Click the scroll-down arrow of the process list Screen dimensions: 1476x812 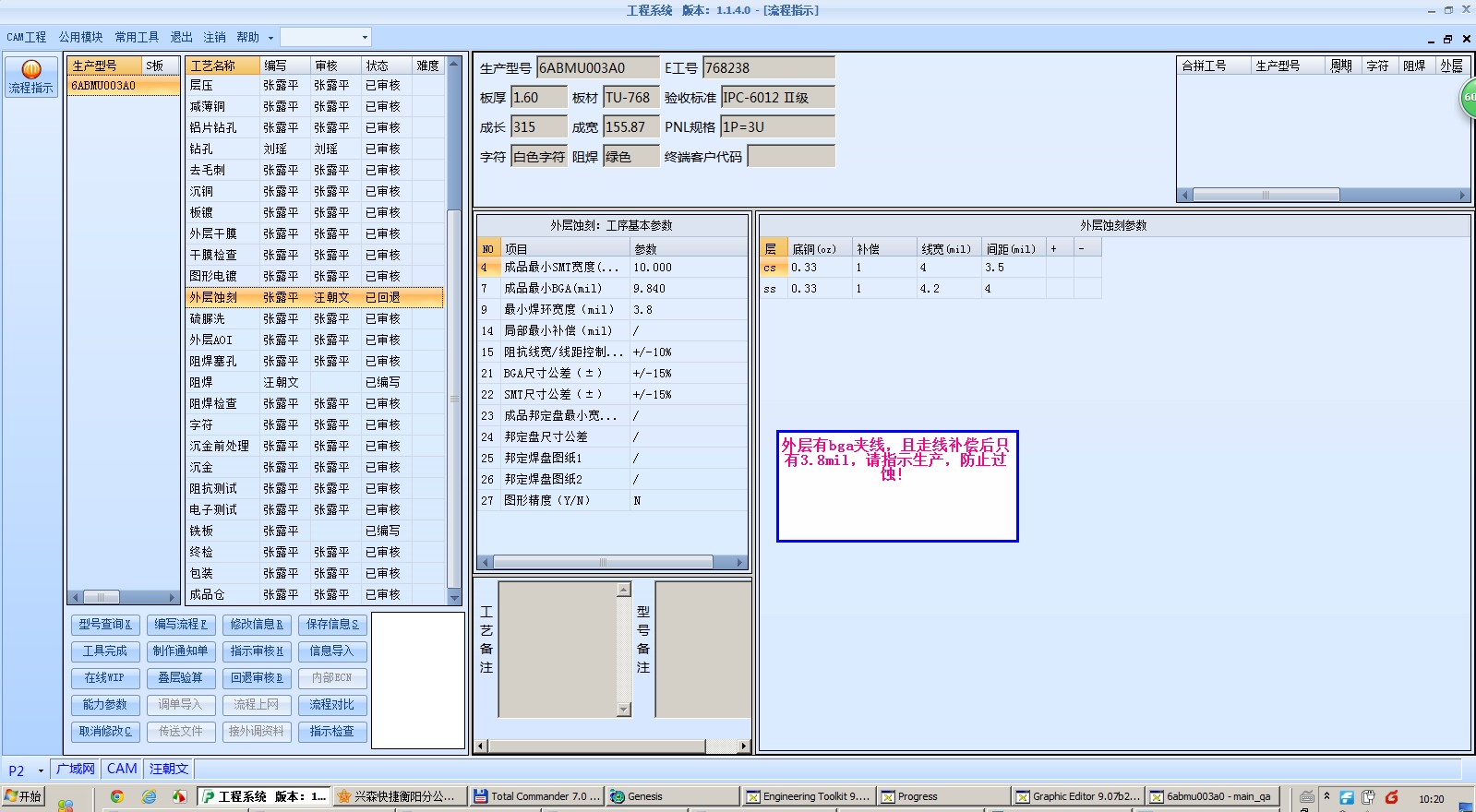(x=453, y=598)
